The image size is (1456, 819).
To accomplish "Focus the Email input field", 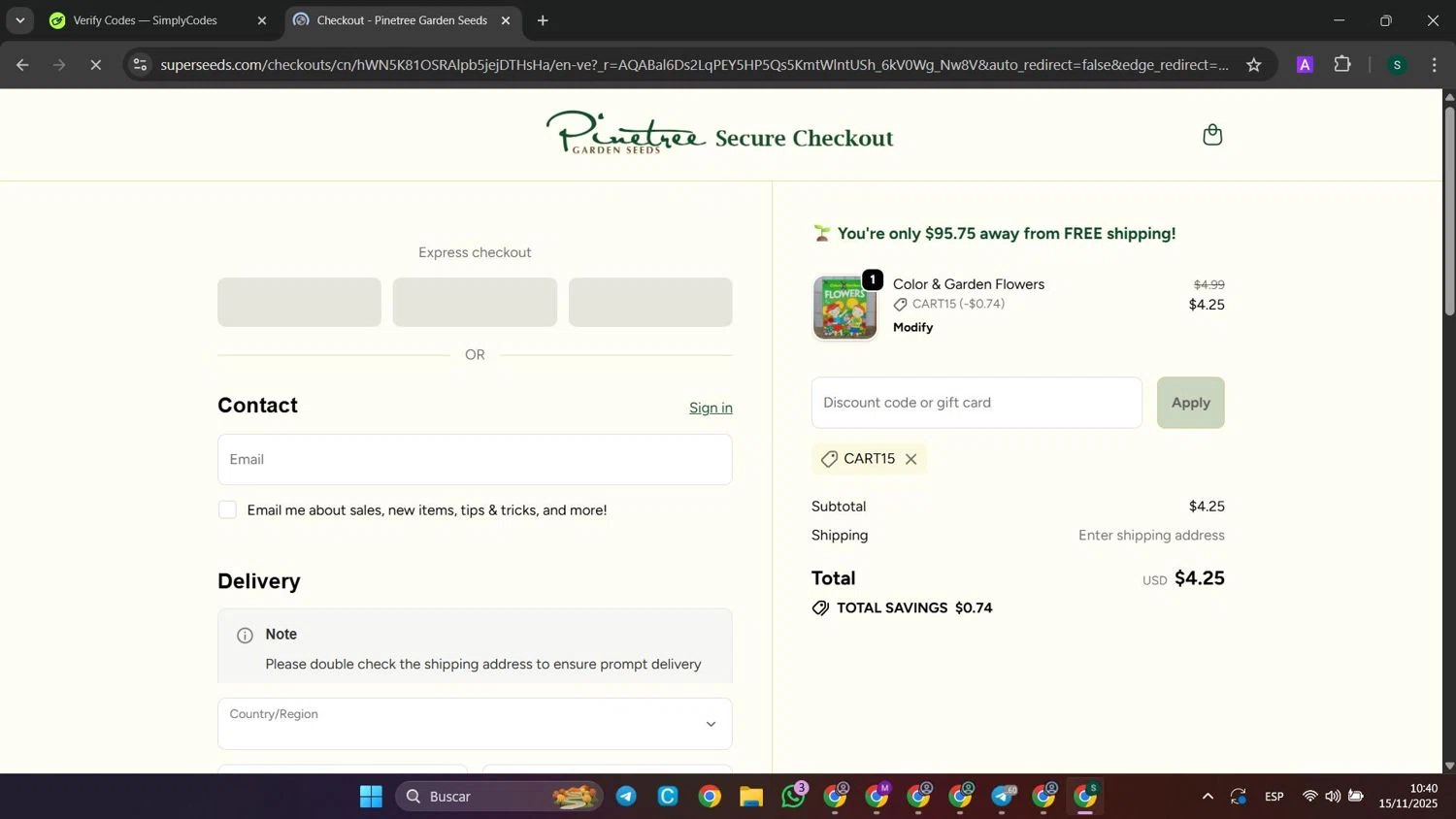I will click(x=475, y=460).
